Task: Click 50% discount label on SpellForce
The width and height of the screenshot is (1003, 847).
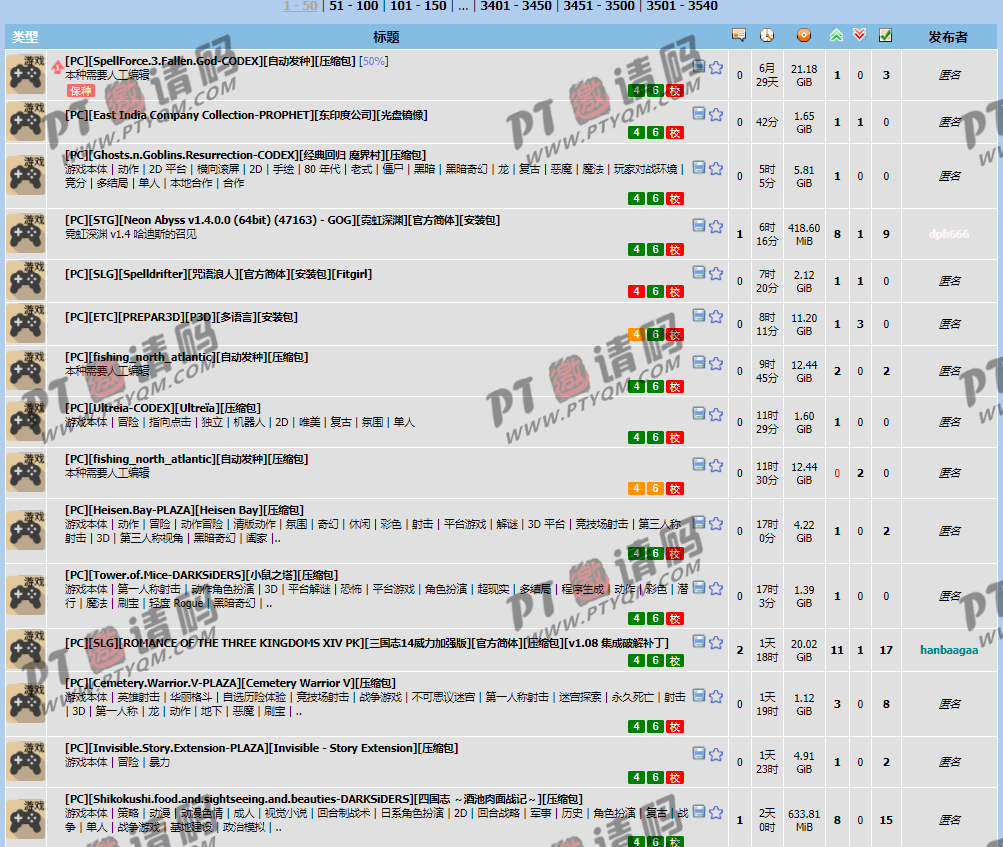Action: pos(374,61)
